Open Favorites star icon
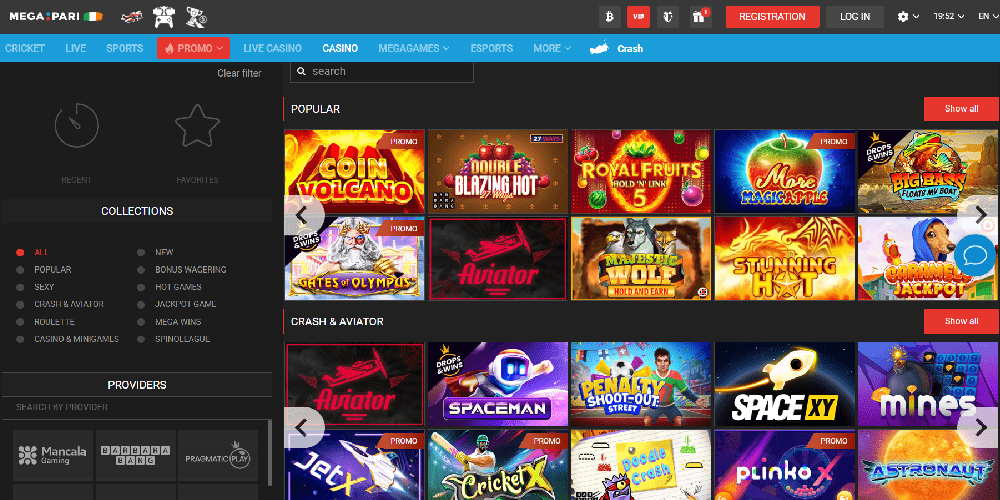The height and width of the screenshot is (500, 1000). tap(197, 127)
